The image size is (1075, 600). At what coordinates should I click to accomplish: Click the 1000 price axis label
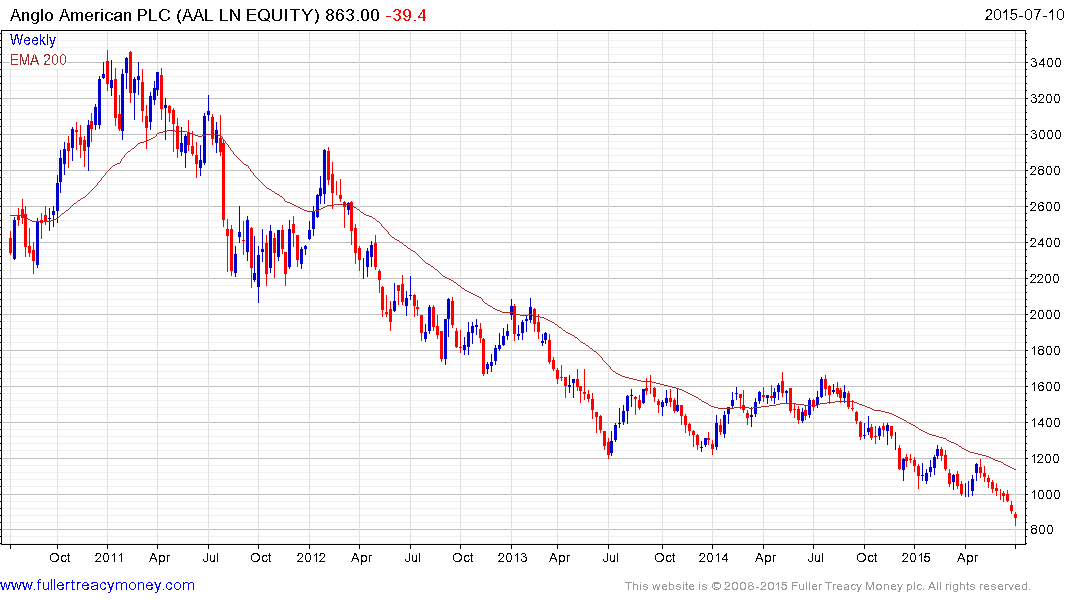pyautogui.click(x=1046, y=495)
